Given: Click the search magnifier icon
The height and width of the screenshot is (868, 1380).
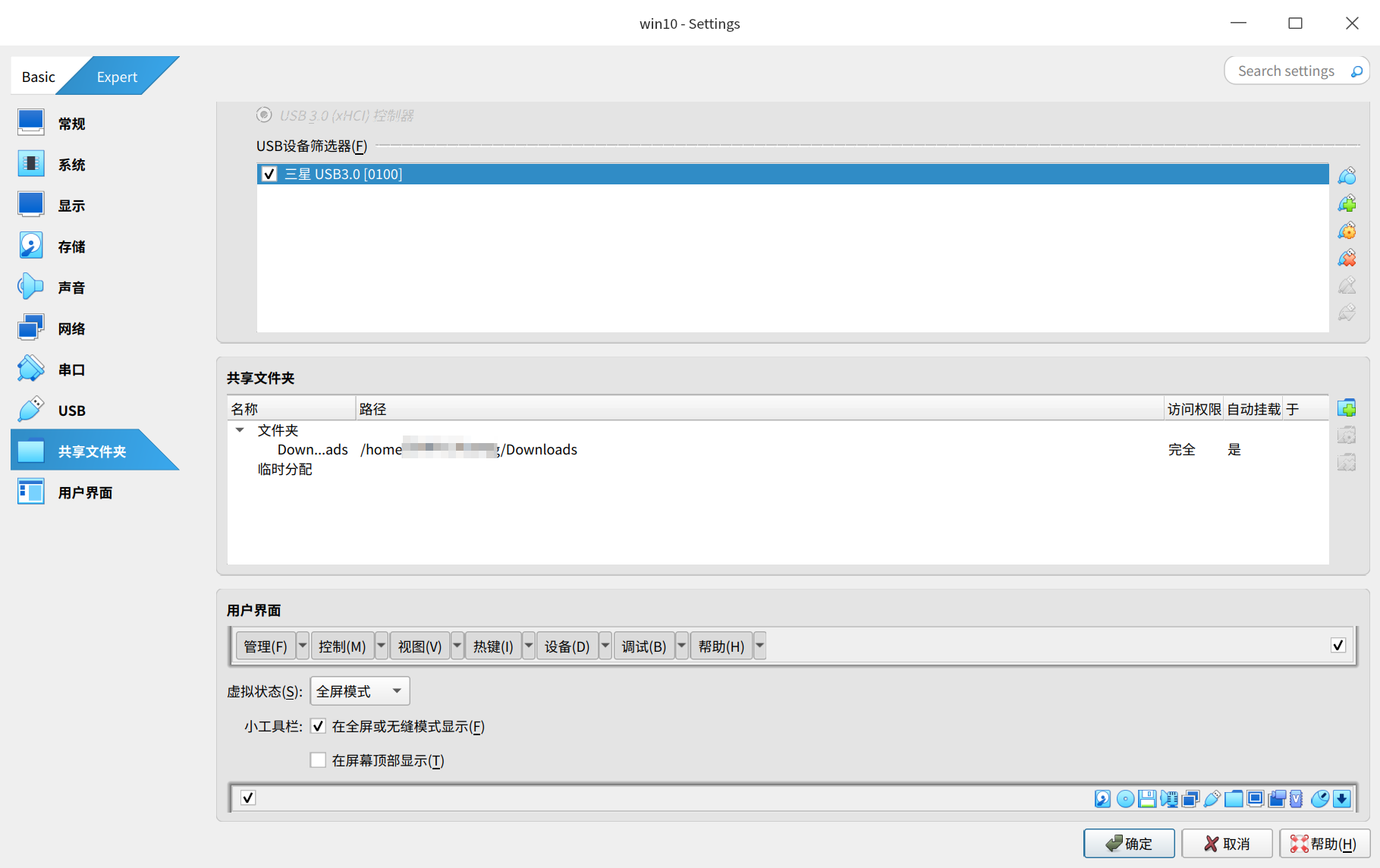Looking at the screenshot, I should (1356, 71).
